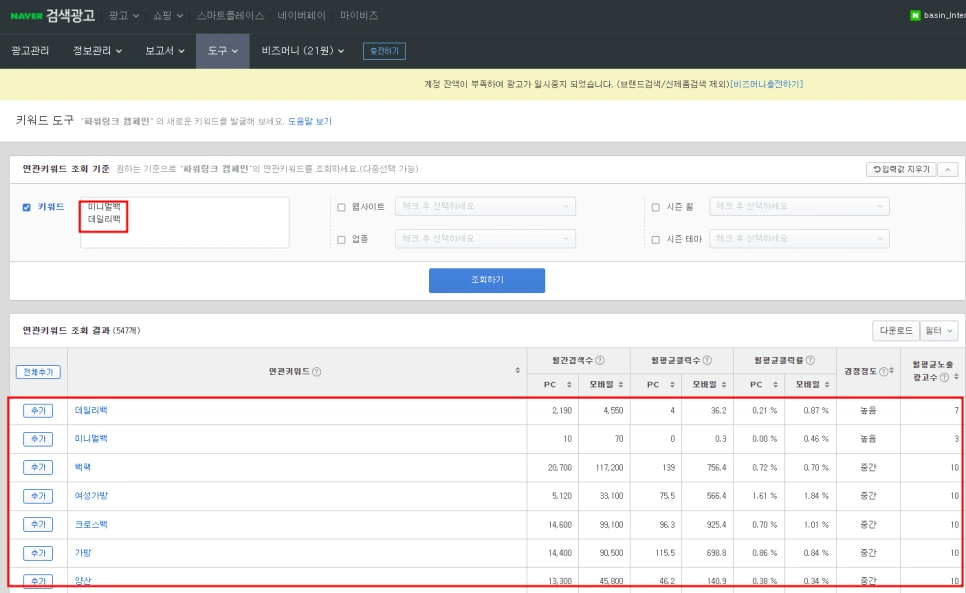This screenshot has width=966, height=593.
Task: Open the 업종 selection dropdown
Action: (485, 238)
